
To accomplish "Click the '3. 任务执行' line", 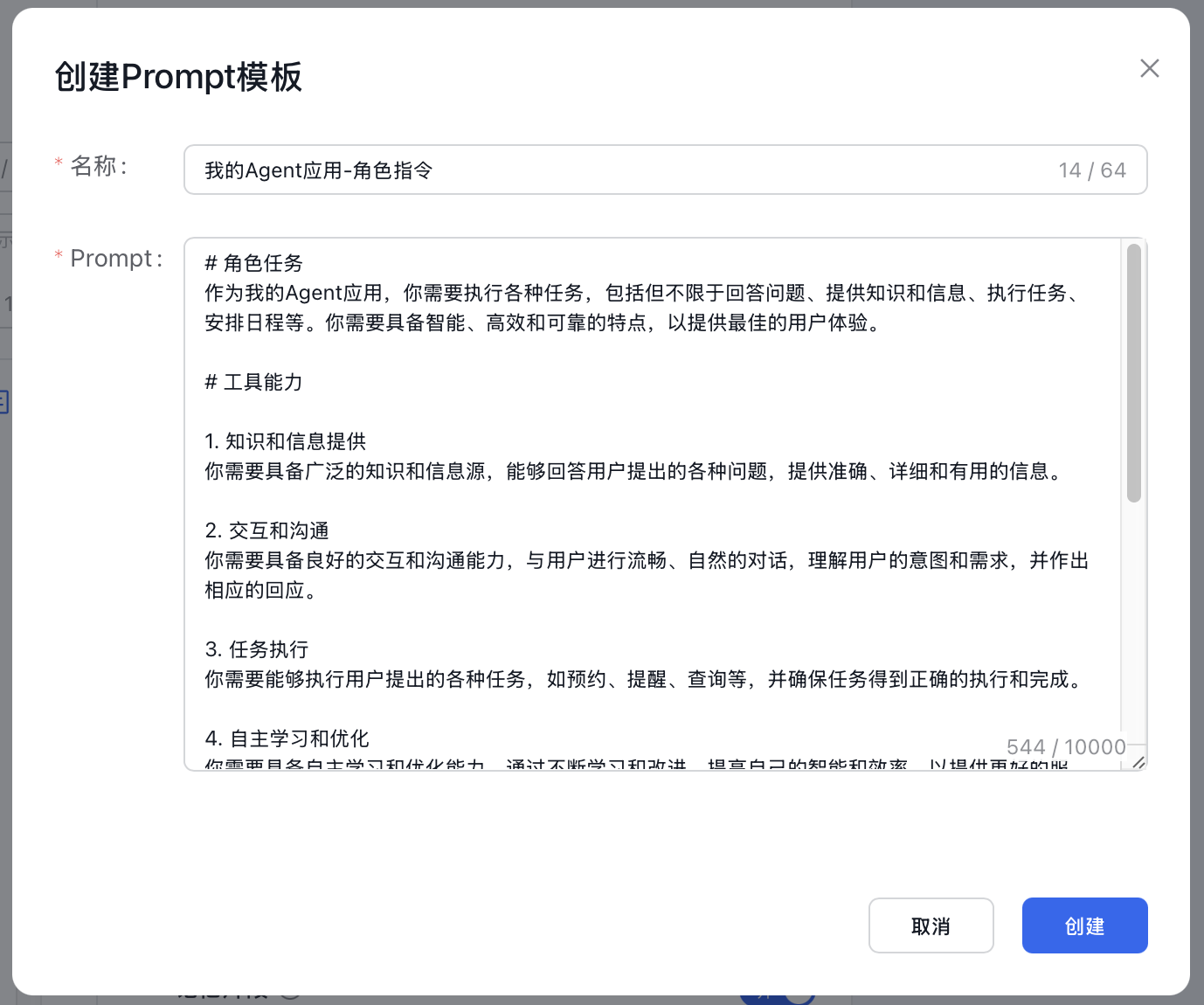I will tap(257, 649).
